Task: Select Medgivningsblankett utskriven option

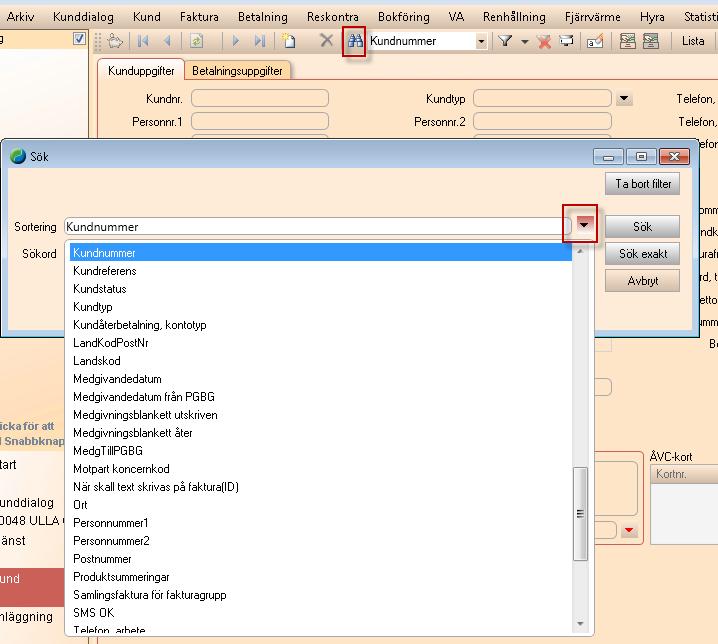Action: click(x=321, y=415)
